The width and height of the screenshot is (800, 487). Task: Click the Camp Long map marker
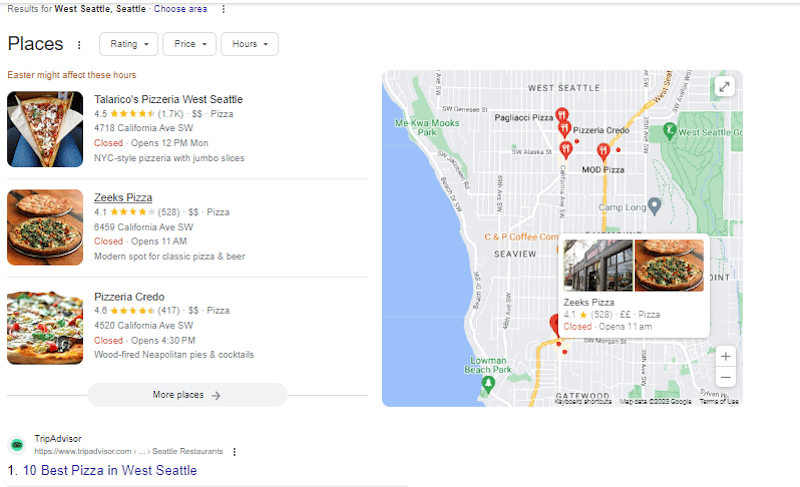pos(654,206)
